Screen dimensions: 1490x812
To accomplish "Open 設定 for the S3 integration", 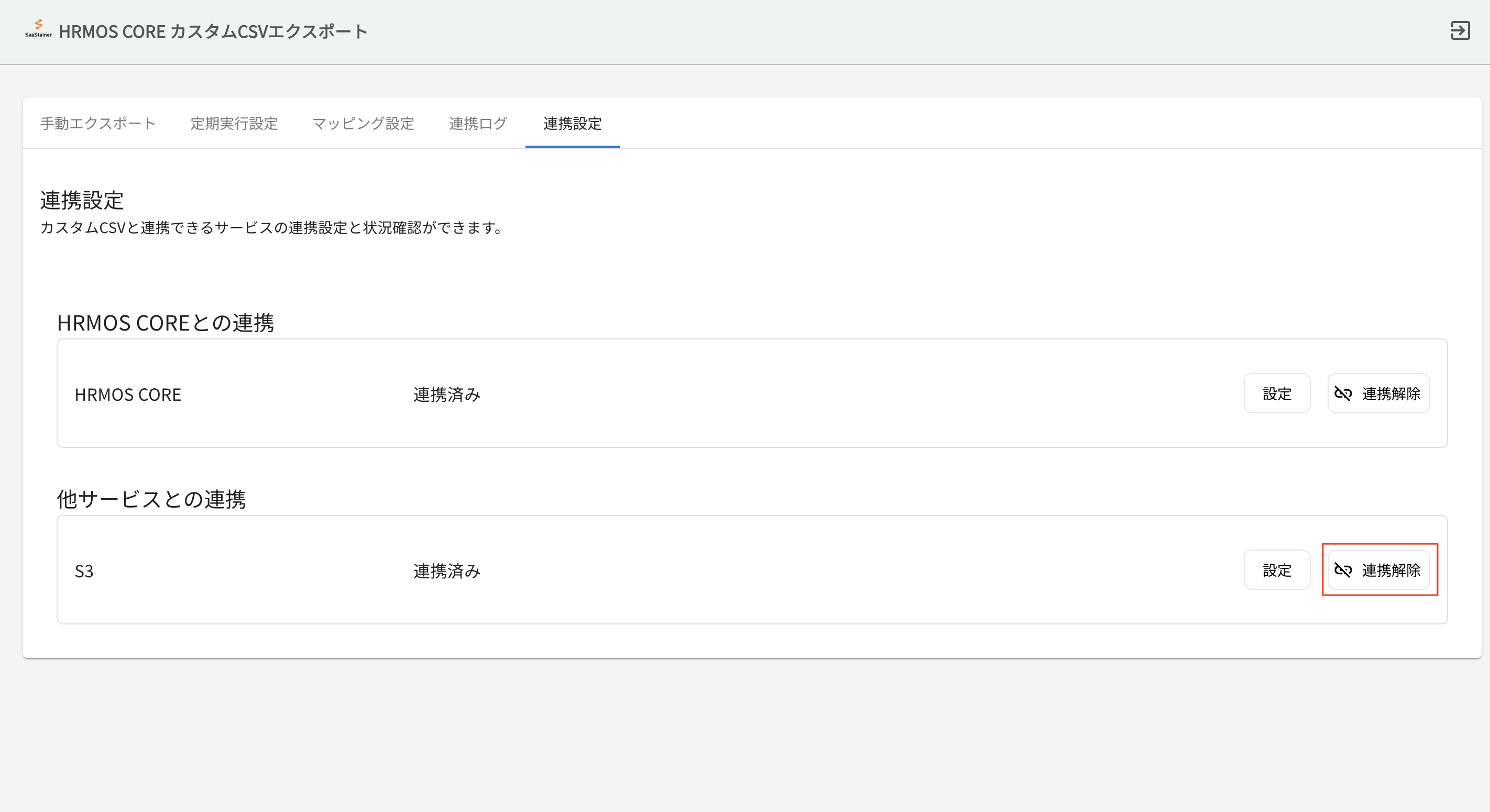I will (1277, 570).
